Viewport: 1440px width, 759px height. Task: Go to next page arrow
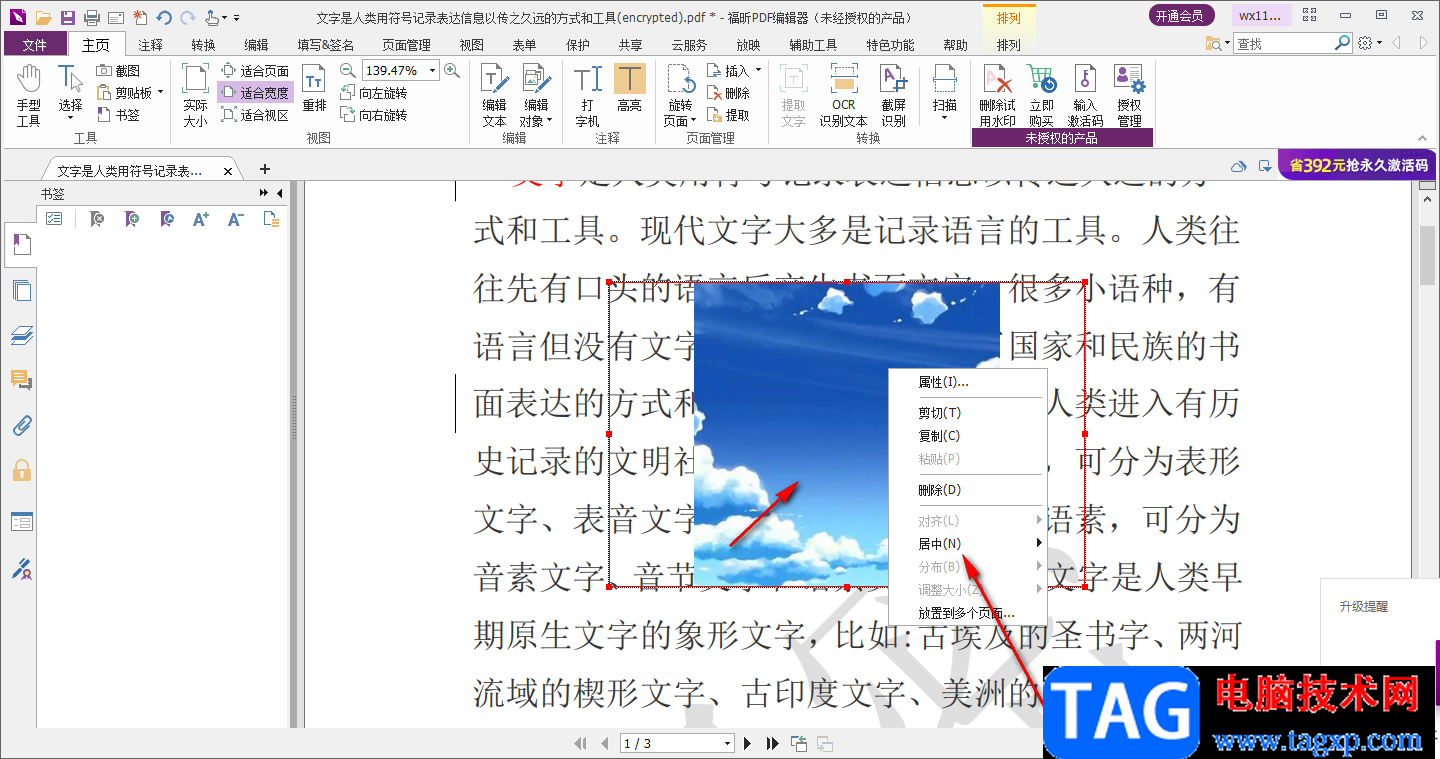[x=747, y=743]
